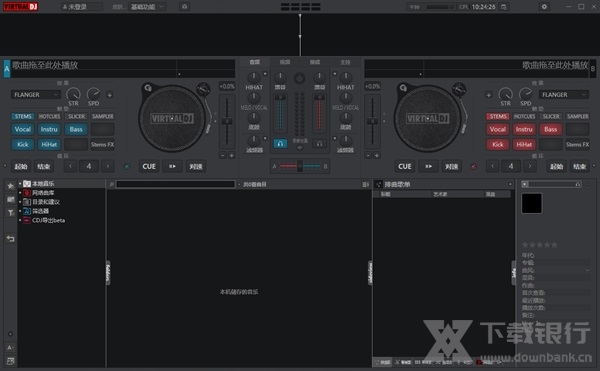Select SAMPLER pad mode on deck B
Viewport: 600px width, 371px height.
click(577, 116)
